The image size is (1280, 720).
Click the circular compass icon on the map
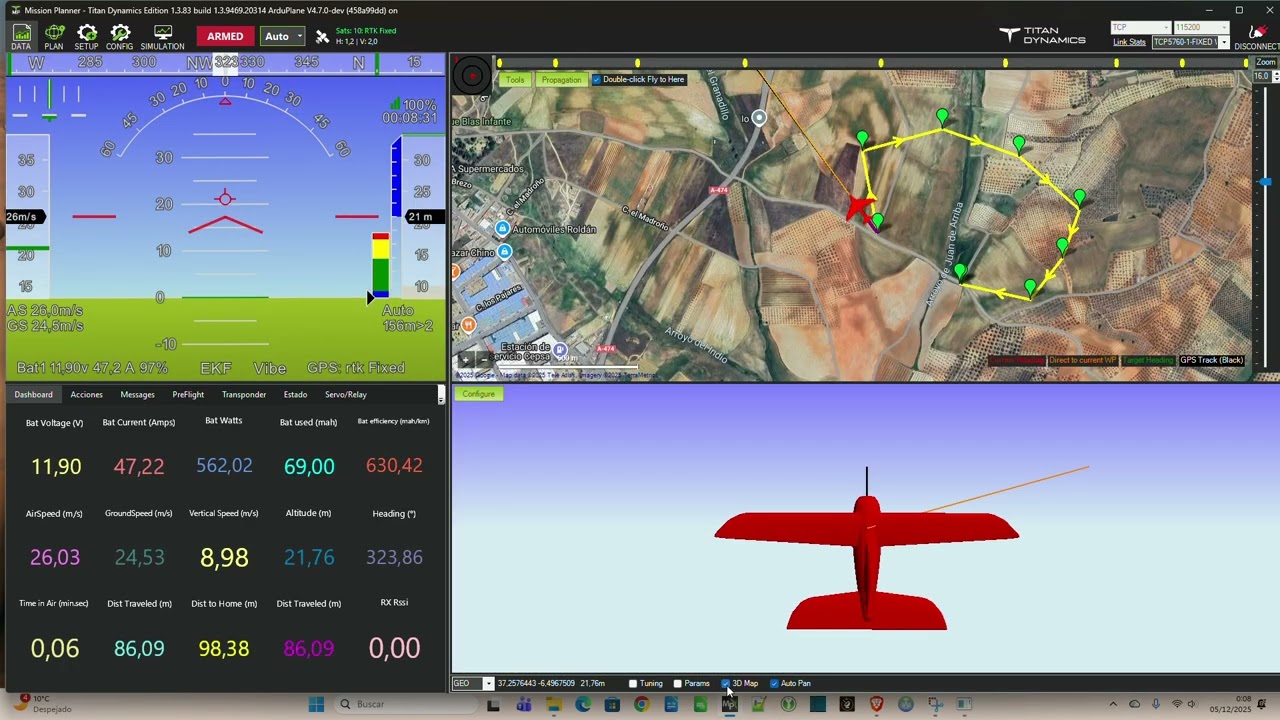473,76
